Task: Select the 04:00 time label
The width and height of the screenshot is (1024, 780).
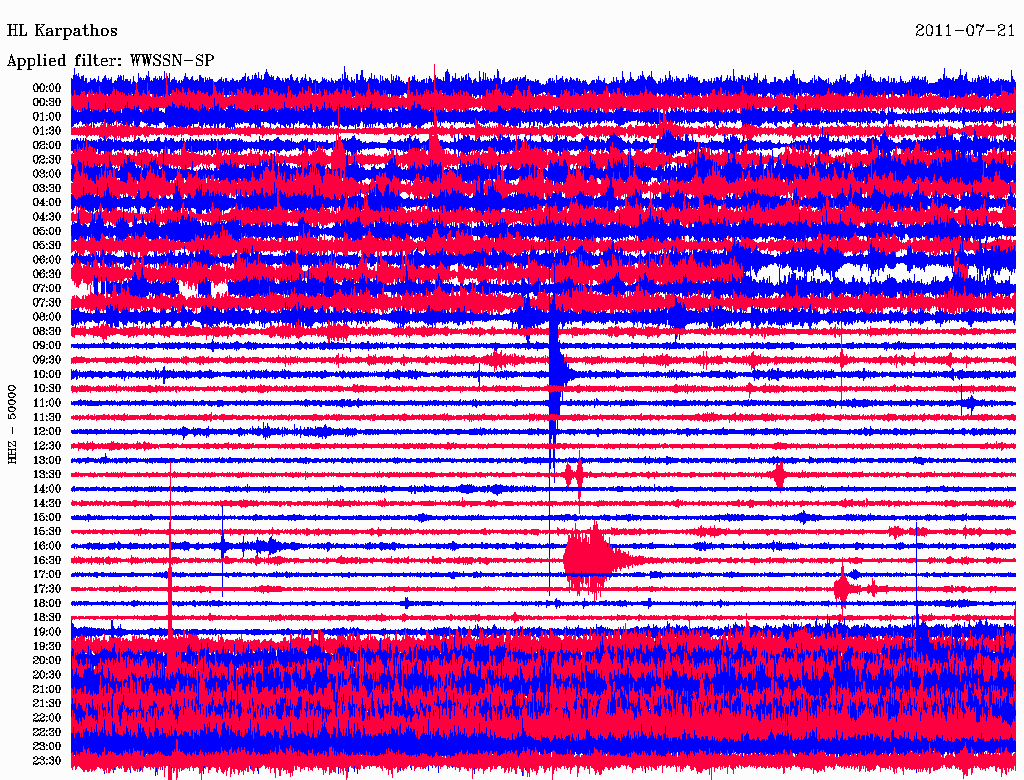Action: coord(47,203)
